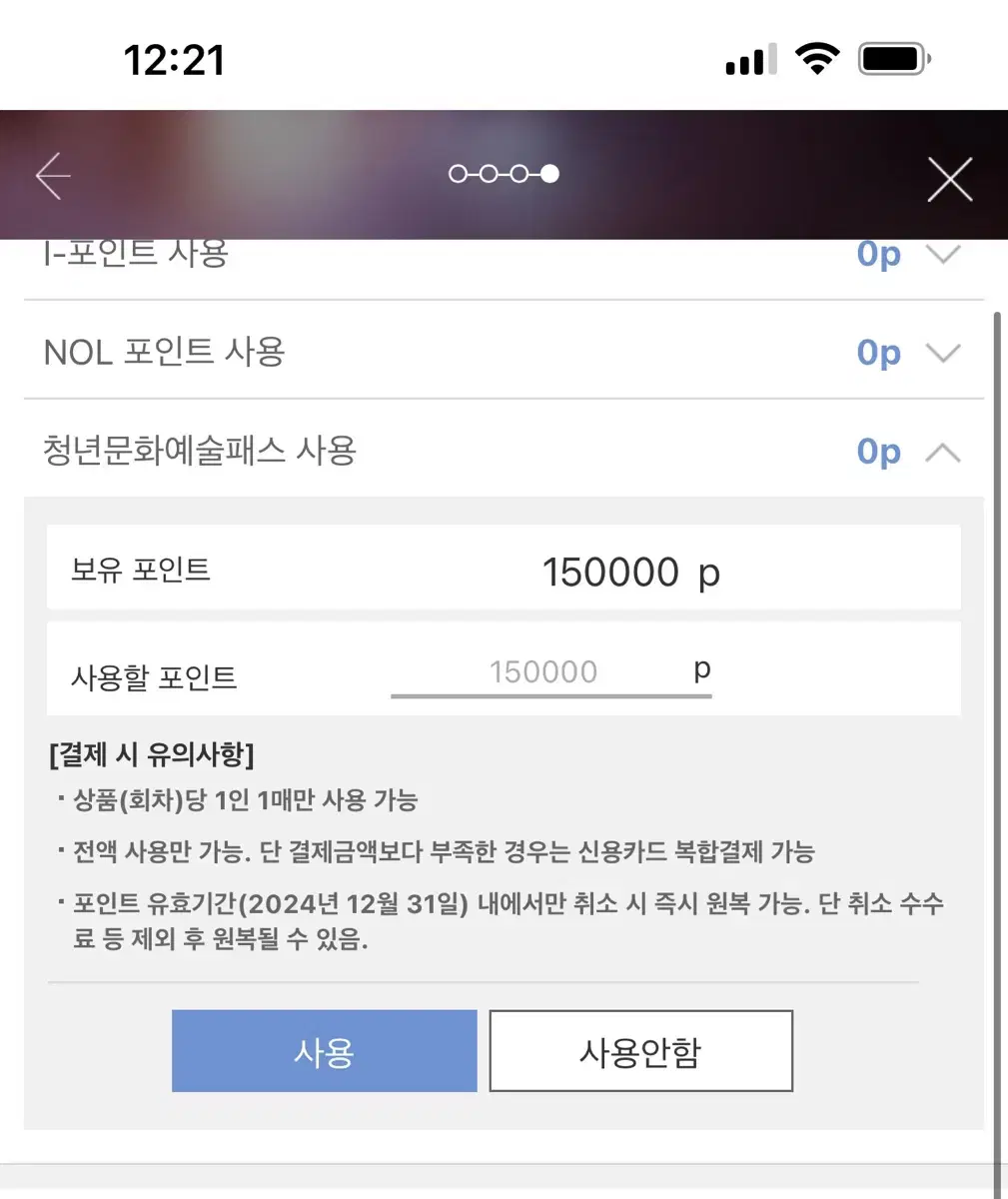Tap the 150000 p 보유 포인트 value
Viewport: 1008px width, 1199px height.
(630, 573)
